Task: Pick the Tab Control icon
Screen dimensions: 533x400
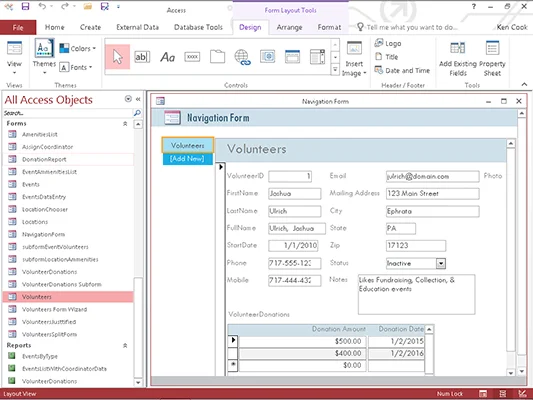Action: 217,57
